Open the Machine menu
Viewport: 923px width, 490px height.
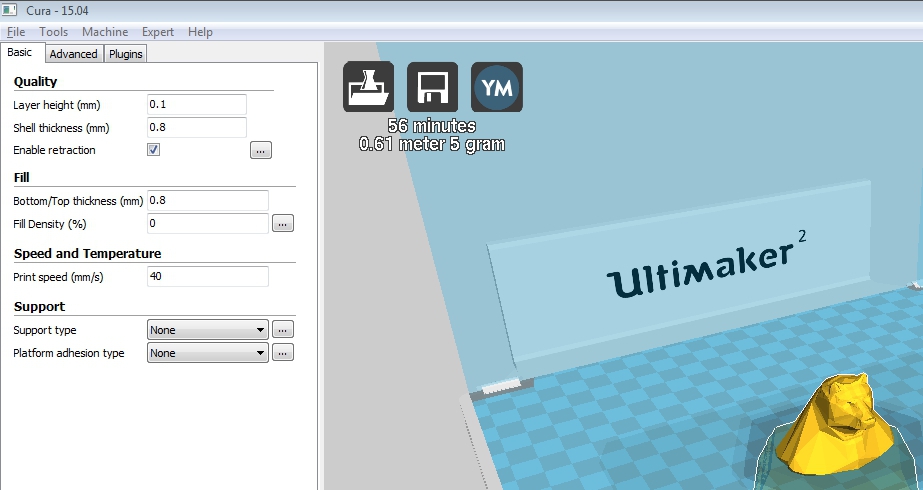(105, 32)
